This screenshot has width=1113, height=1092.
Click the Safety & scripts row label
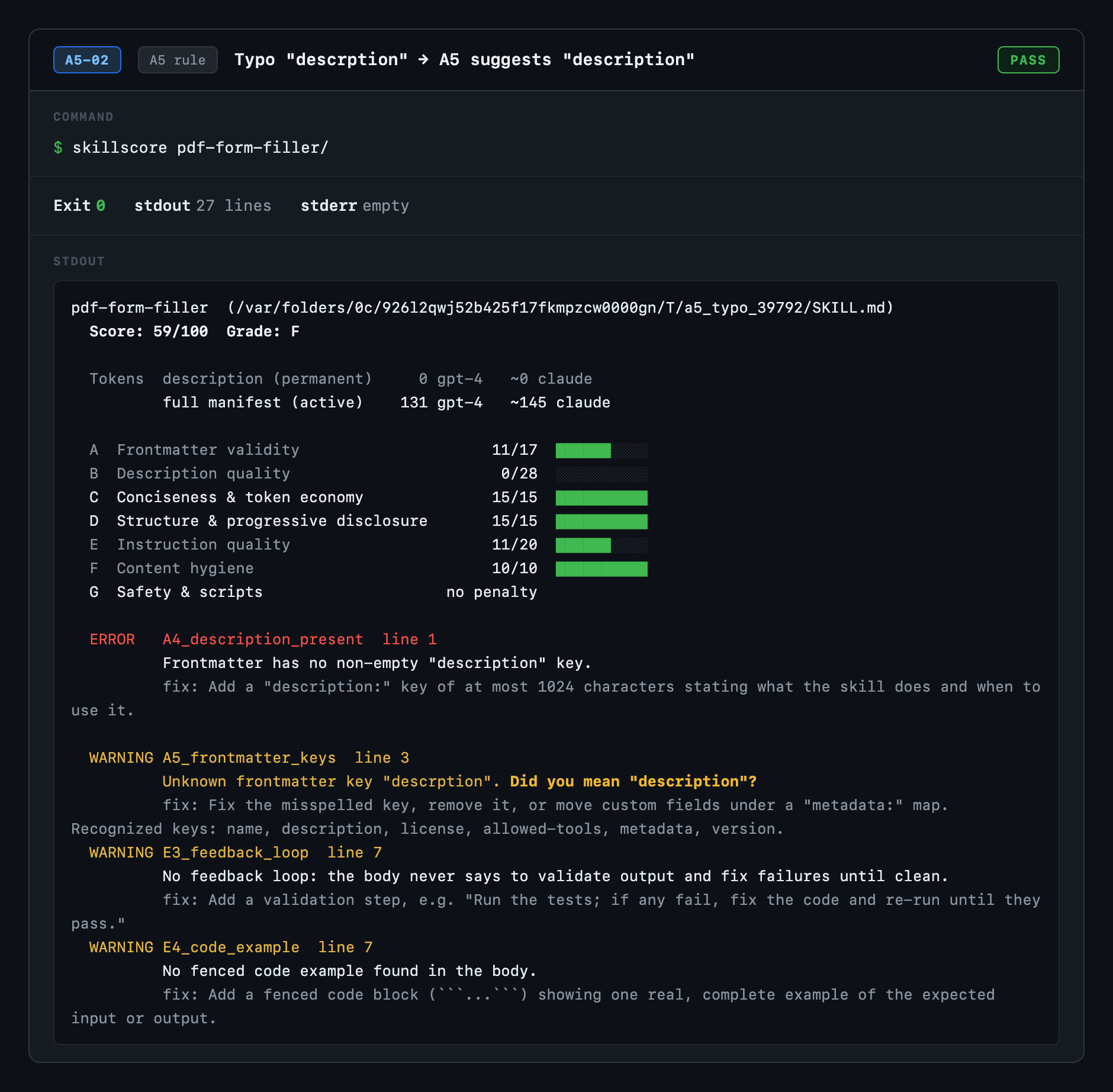tap(189, 592)
